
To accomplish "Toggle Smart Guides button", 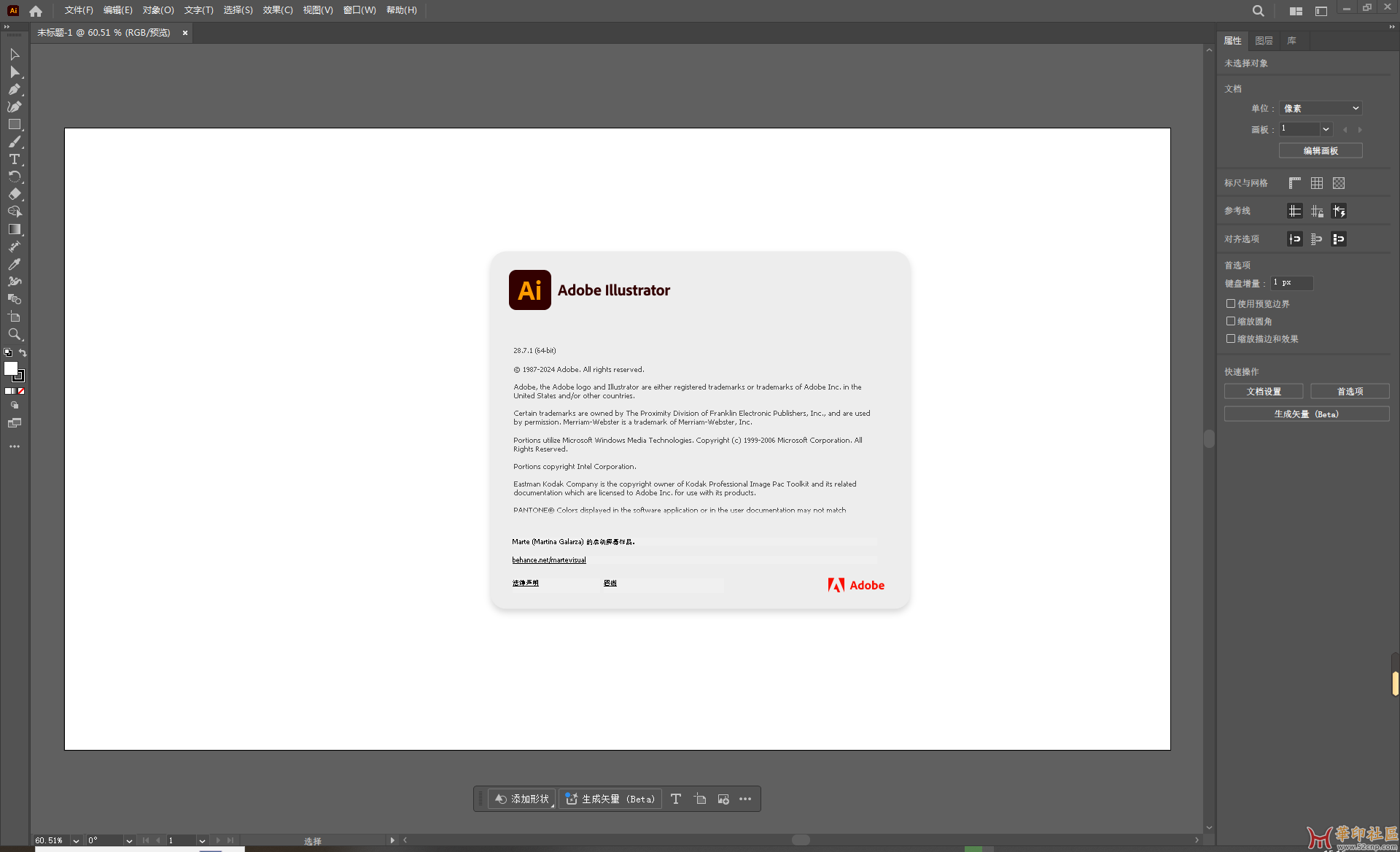I will pos(1338,211).
